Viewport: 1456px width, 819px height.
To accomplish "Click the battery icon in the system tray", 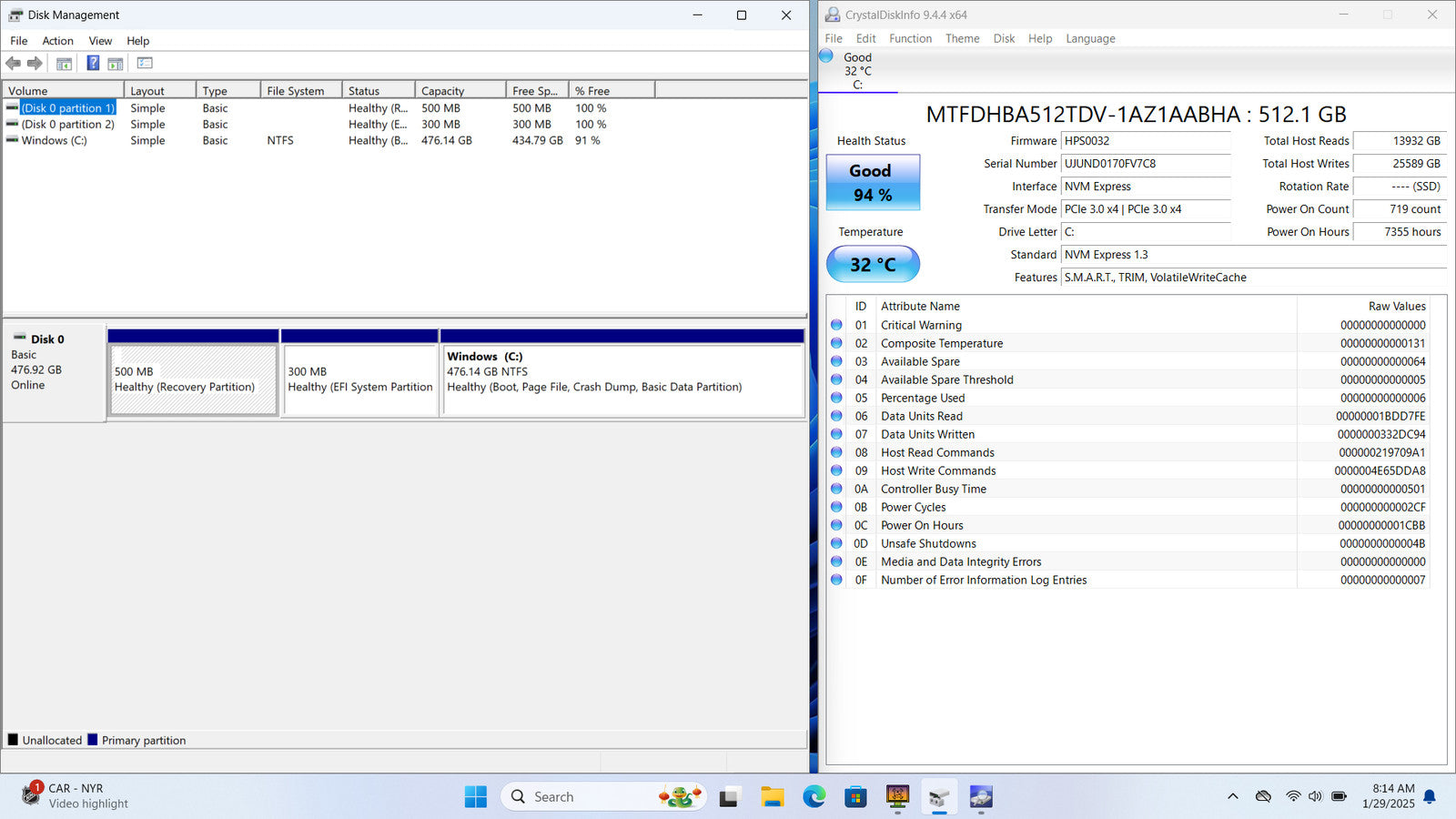I will pos(1339,796).
